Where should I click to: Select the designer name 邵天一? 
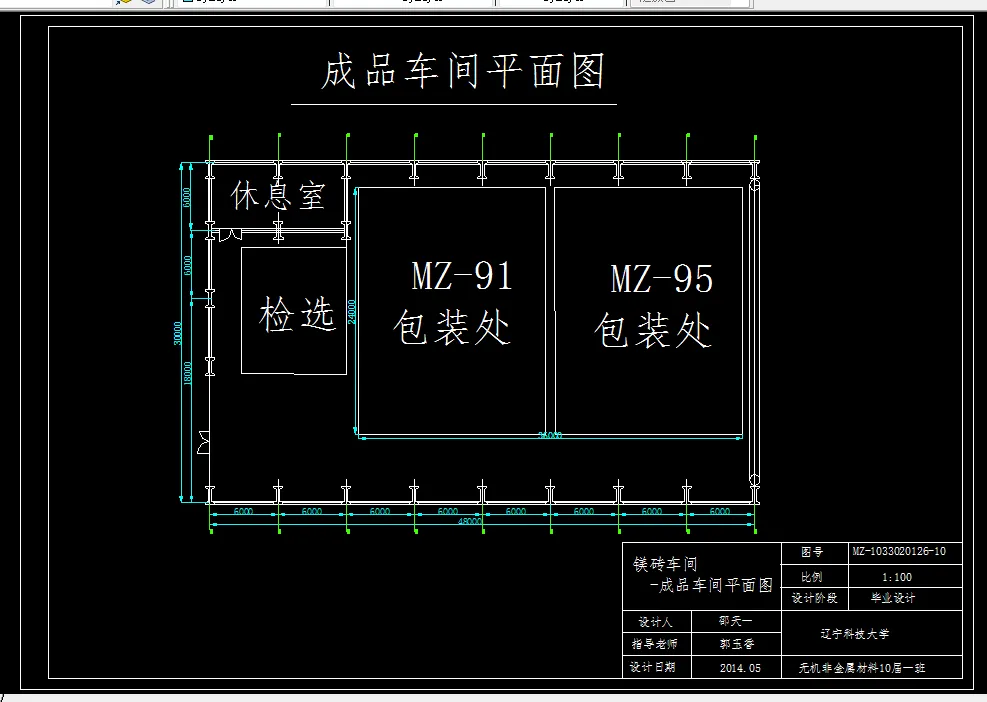[x=735, y=621]
